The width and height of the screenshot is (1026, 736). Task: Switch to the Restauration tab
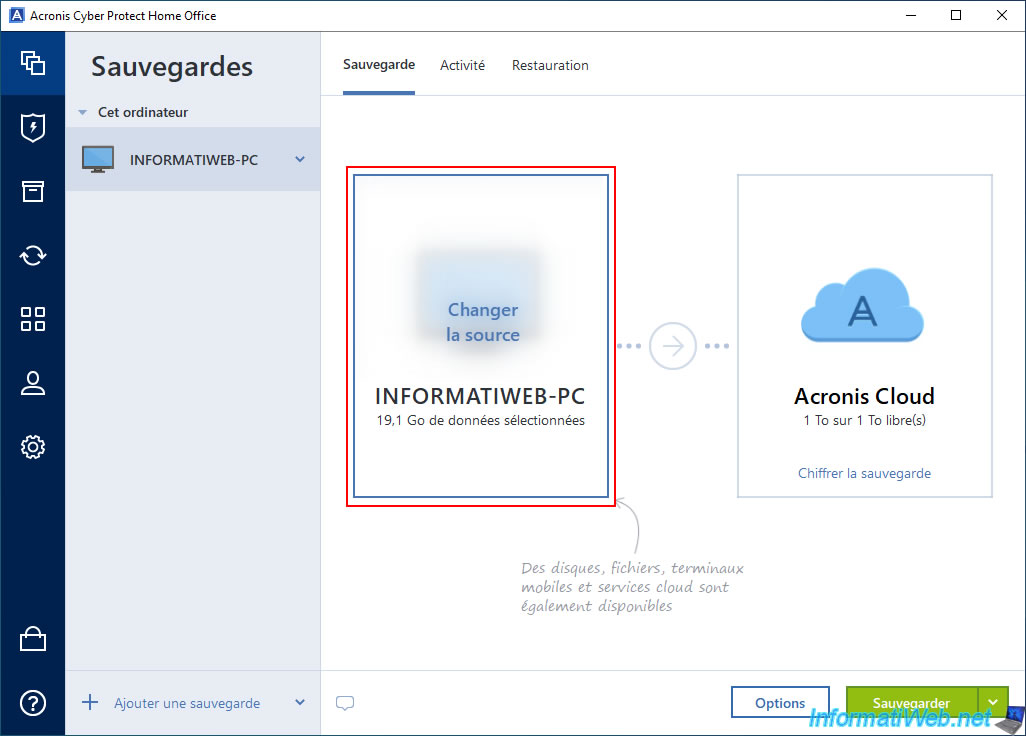[x=550, y=65]
